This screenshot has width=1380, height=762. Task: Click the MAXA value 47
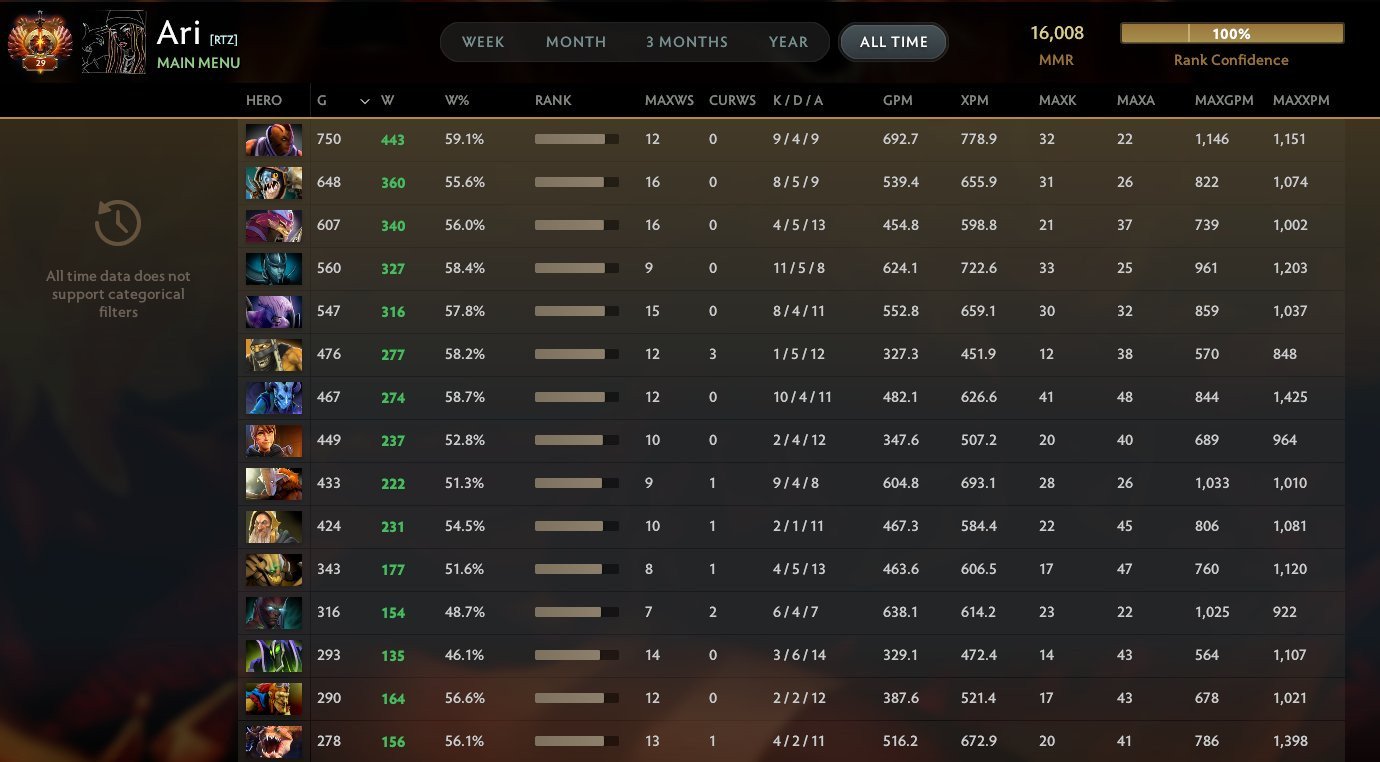tap(1125, 569)
